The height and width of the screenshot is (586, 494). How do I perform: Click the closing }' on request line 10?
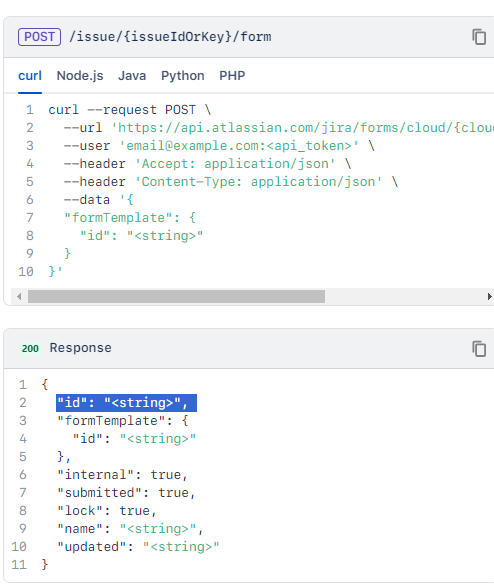[56, 271]
